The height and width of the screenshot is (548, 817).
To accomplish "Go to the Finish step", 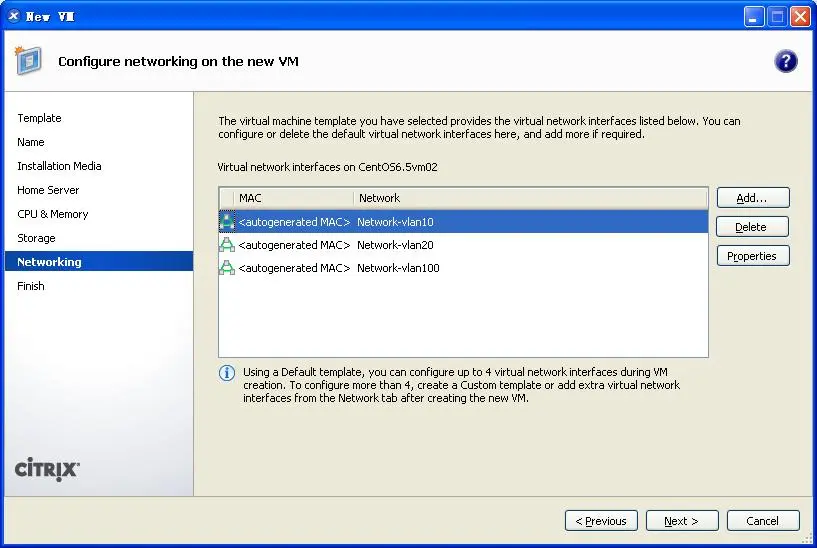I will (x=31, y=286).
